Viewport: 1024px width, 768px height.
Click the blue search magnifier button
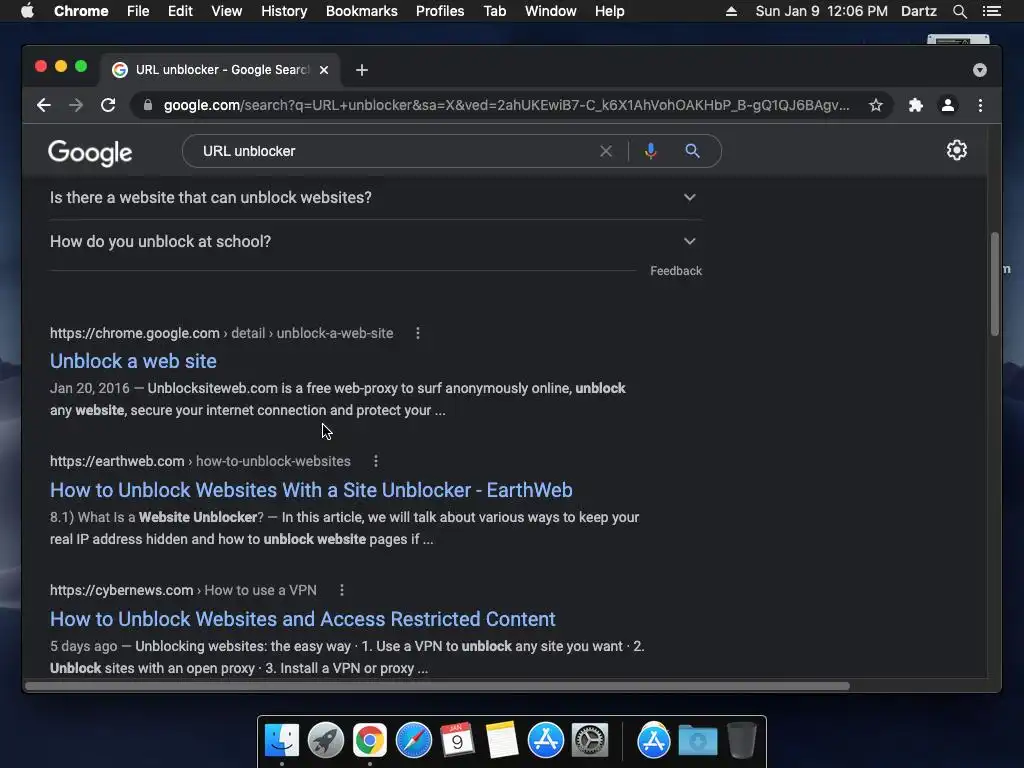coord(692,151)
